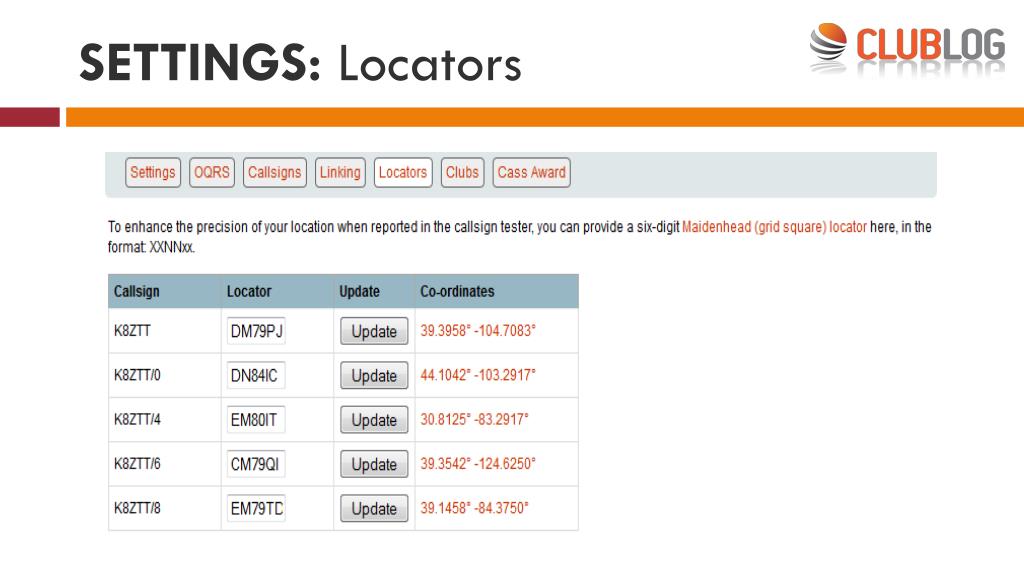Go to the Linking tab
The height and width of the screenshot is (576, 1024).
[x=340, y=172]
